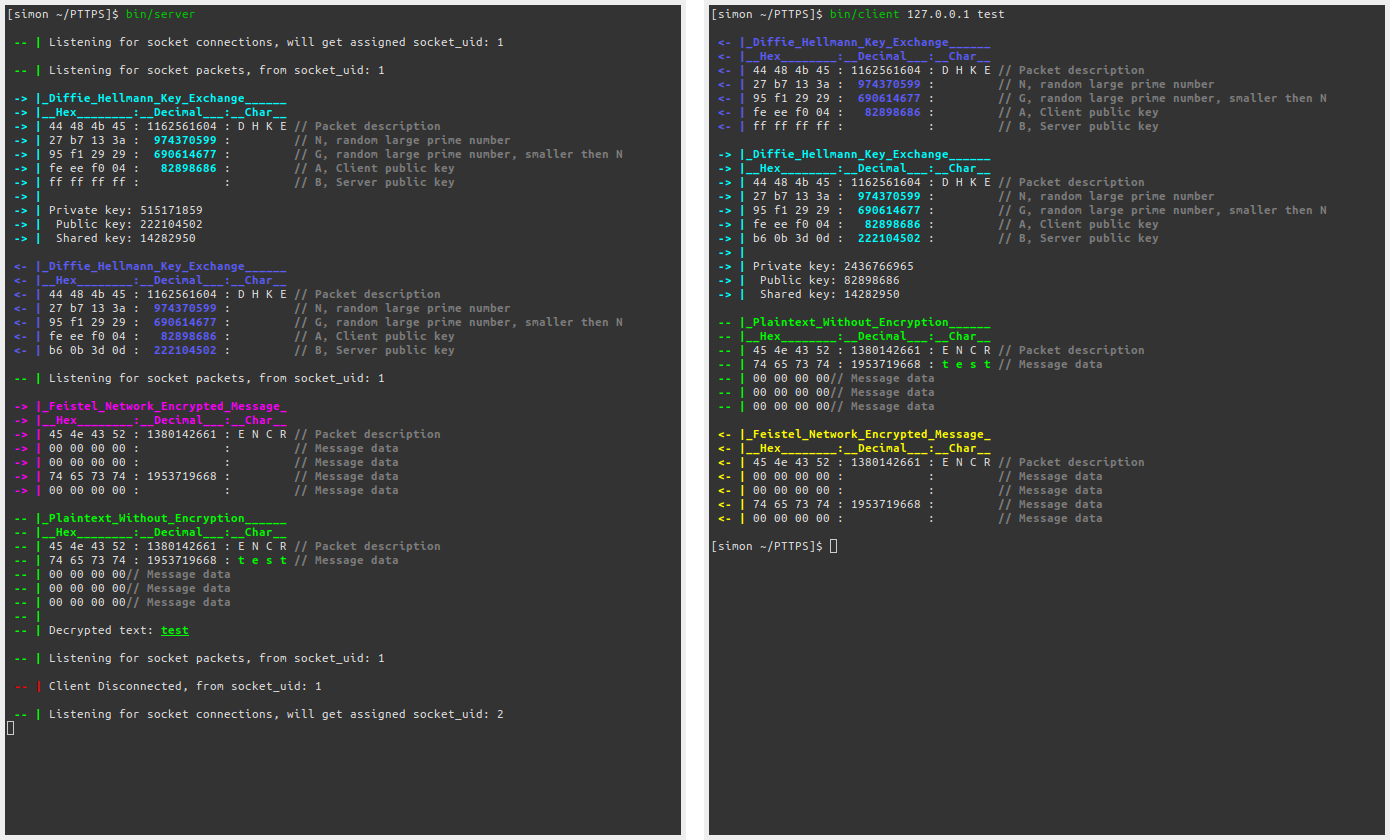Viewport: 1390px width, 840px height.
Task: Click green 't e s t' chars in server window
Action: 262,561
